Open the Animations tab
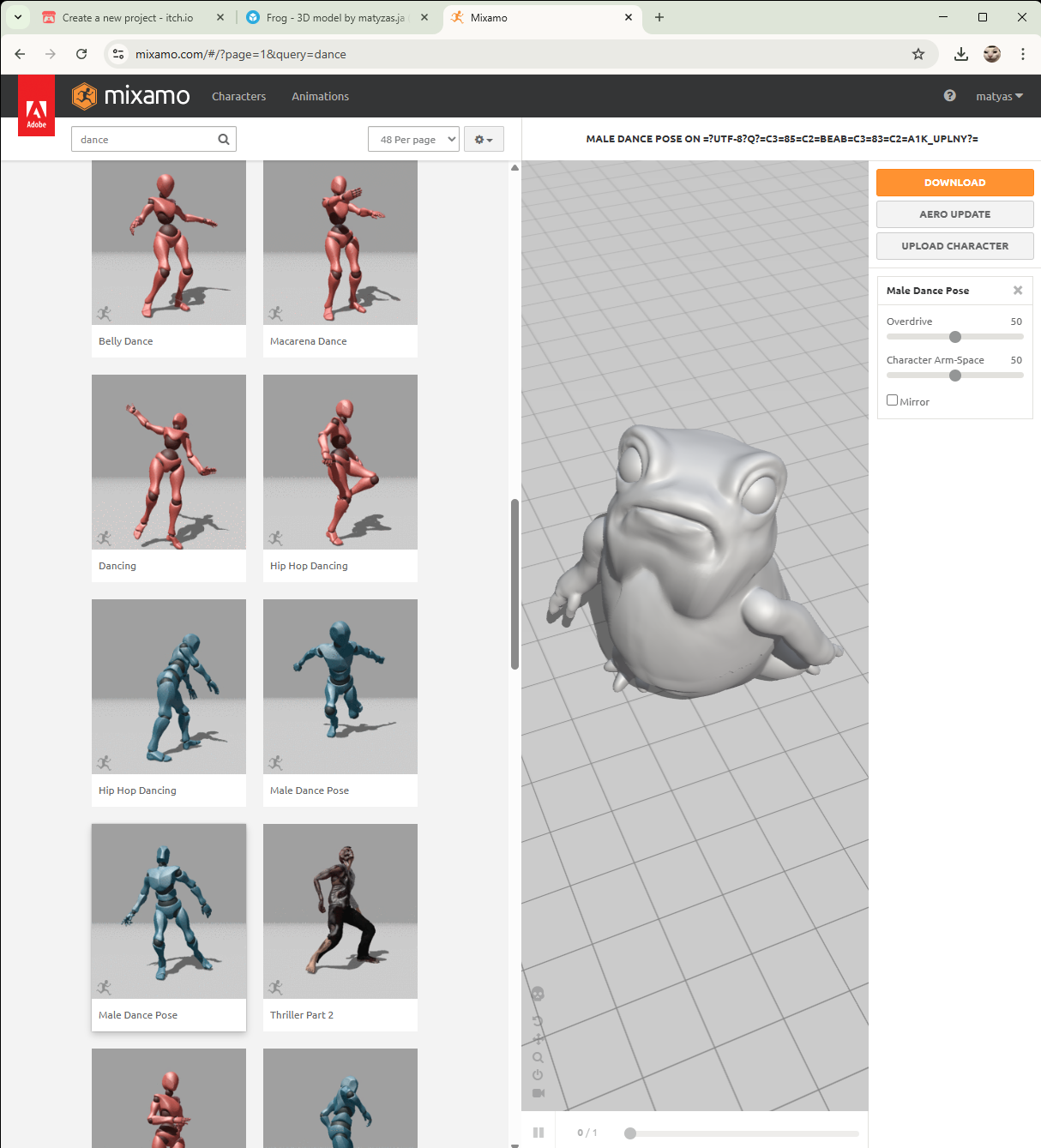Viewport: 1041px width, 1148px height. click(x=320, y=97)
